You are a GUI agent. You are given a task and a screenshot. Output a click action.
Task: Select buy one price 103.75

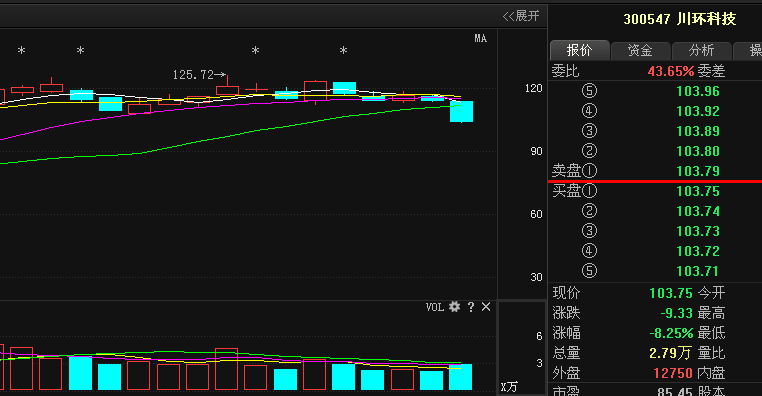click(x=698, y=191)
